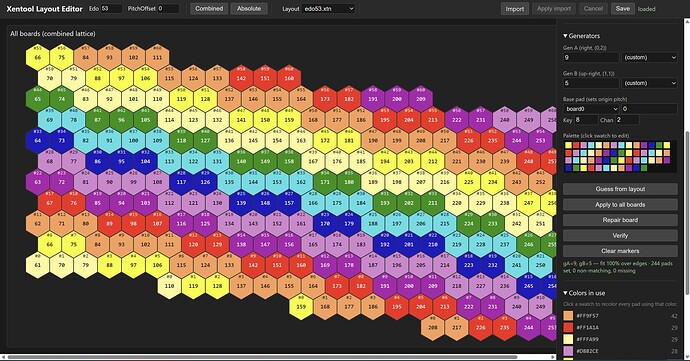Select purple hex pad with pitch 63
This screenshot has height=361, width=690.
click(x=37, y=182)
